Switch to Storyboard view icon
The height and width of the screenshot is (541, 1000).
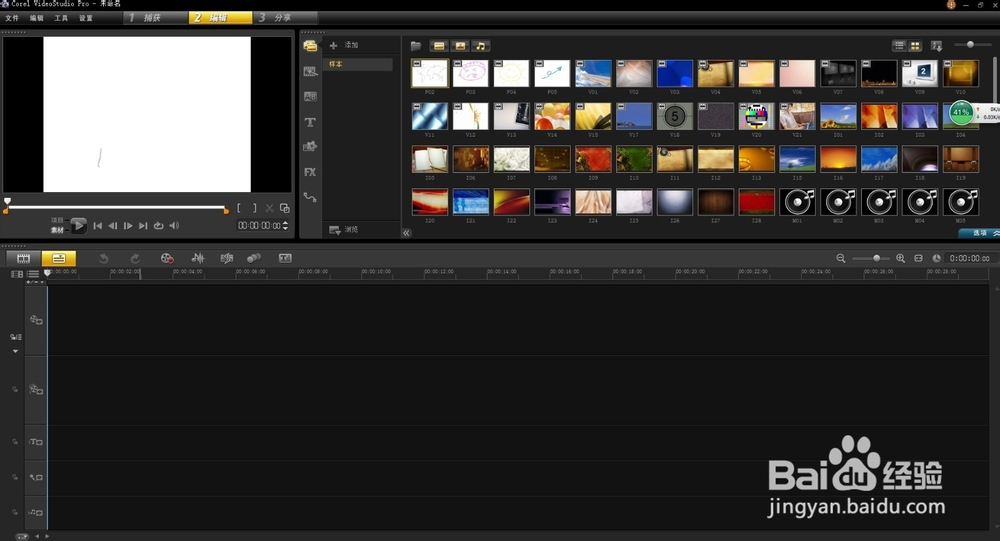pos(23,258)
